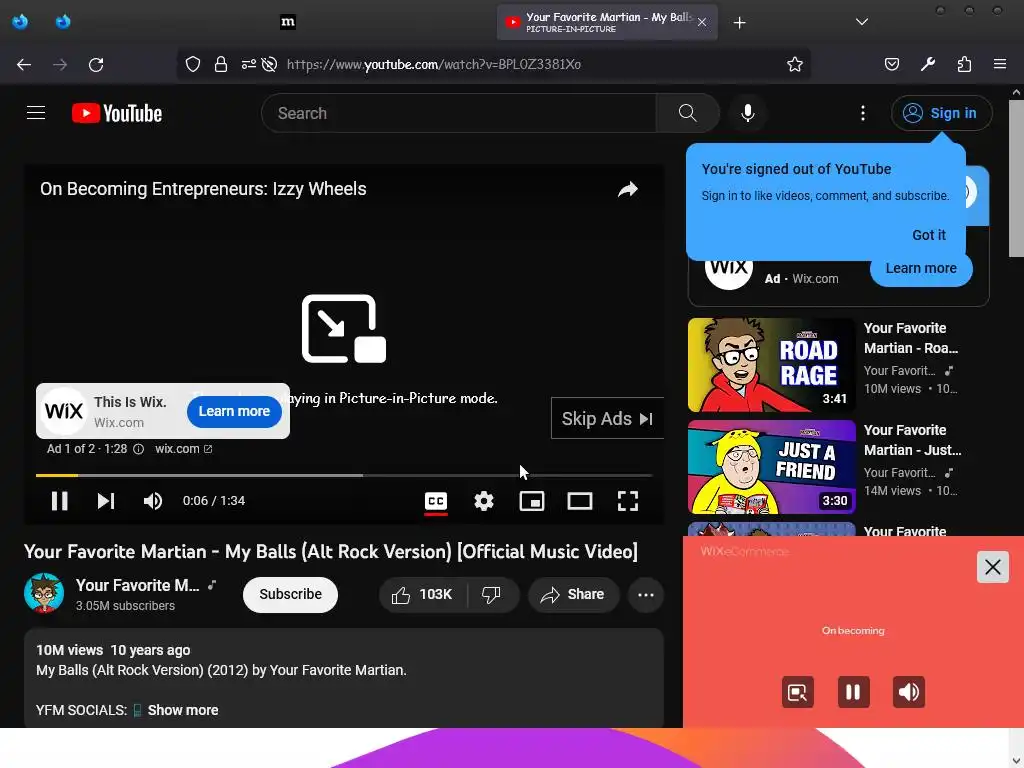1024x768 pixels.
Task: Return Picture-in-Picture video back to tab
Action: point(797,692)
